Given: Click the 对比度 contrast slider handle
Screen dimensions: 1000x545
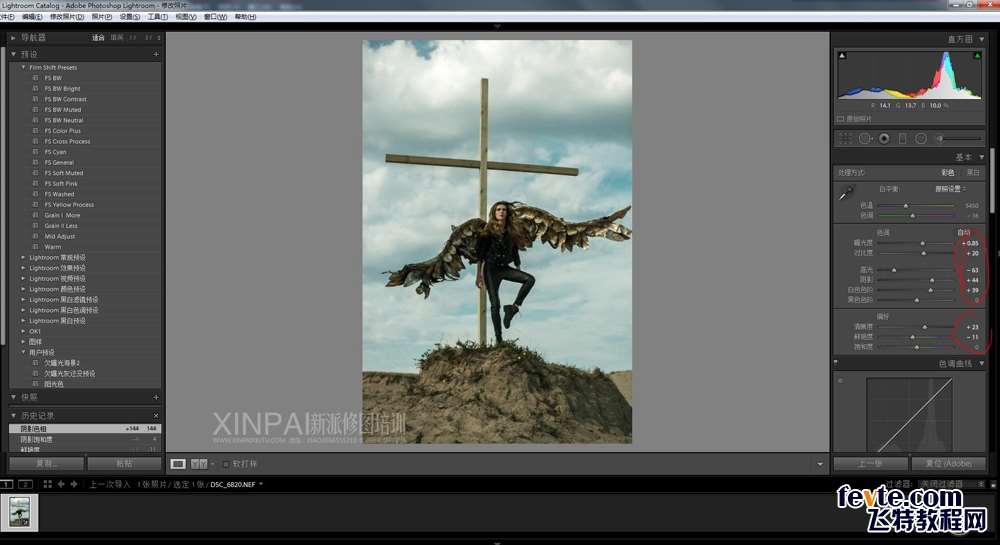Looking at the screenshot, I should 923,253.
